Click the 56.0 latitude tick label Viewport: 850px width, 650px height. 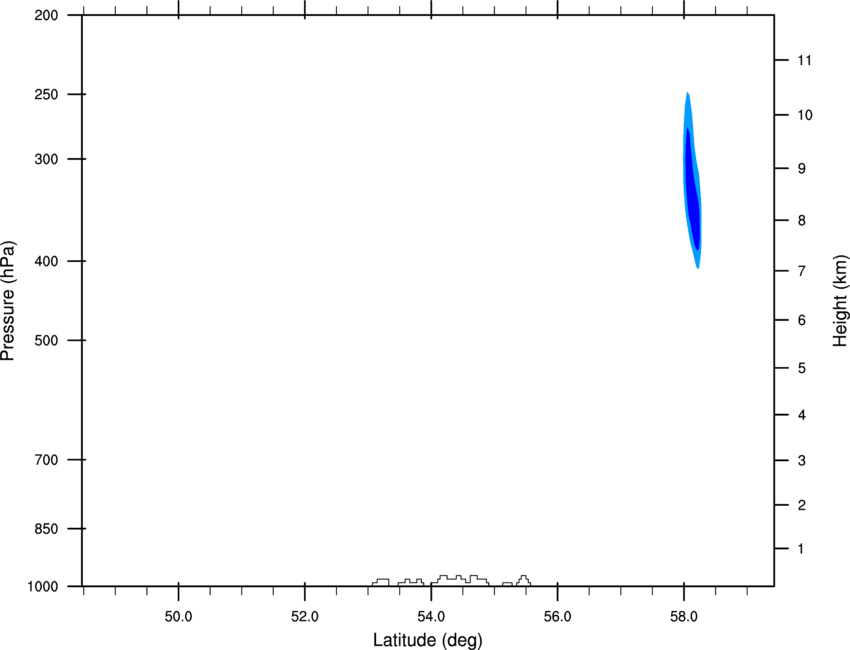point(557,616)
